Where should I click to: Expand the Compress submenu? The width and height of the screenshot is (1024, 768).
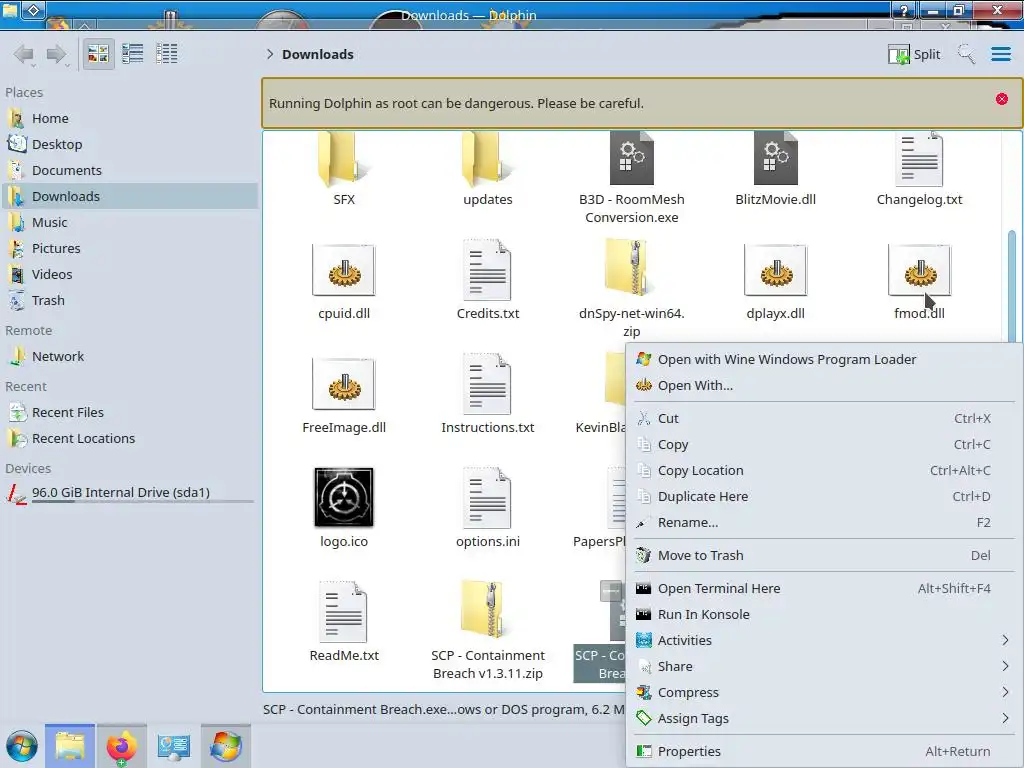point(824,693)
